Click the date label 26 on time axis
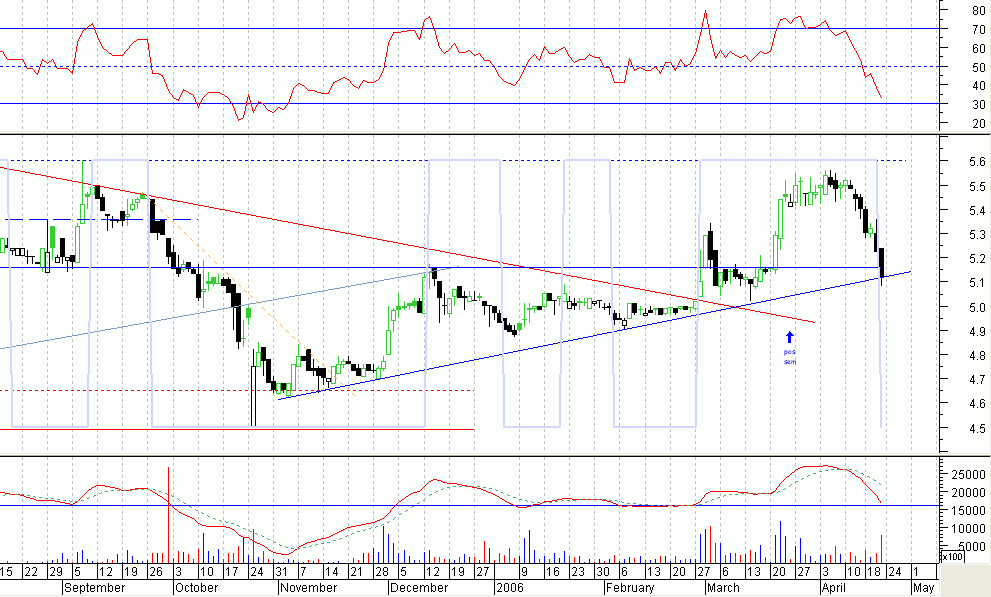This screenshot has width=991, height=597. (155, 572)
